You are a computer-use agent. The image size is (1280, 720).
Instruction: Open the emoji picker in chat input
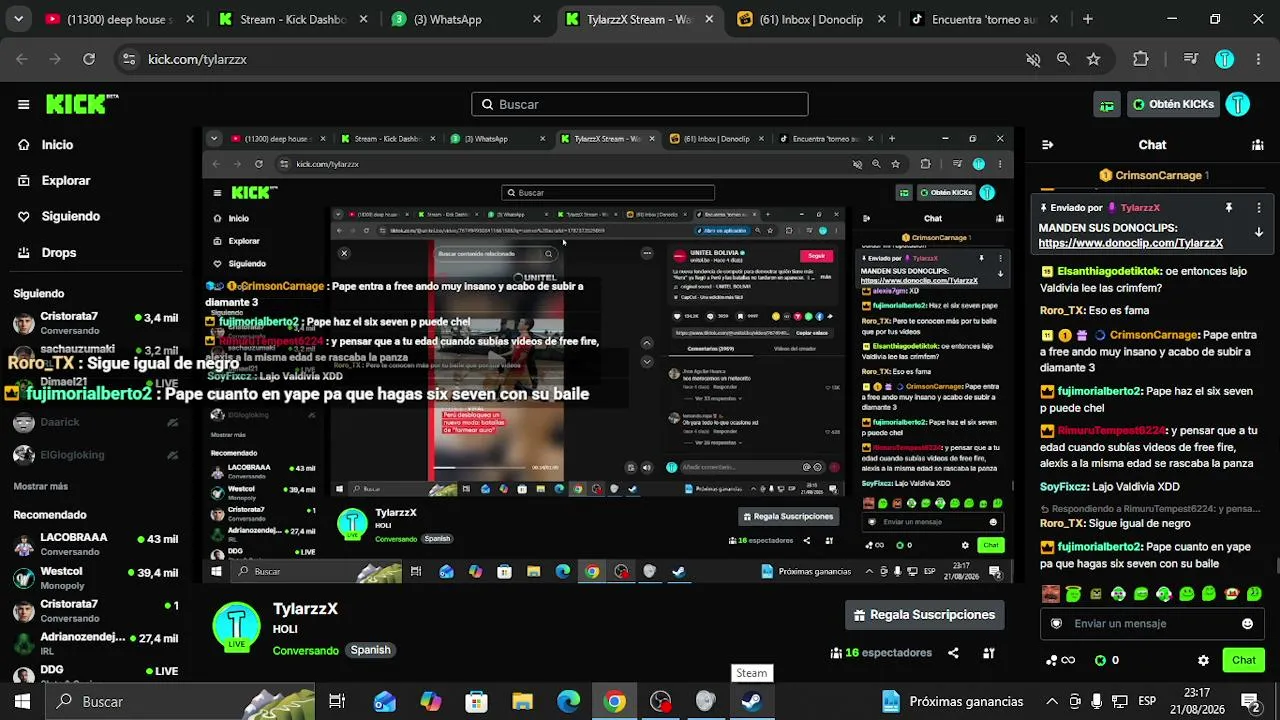(1247, 624)
